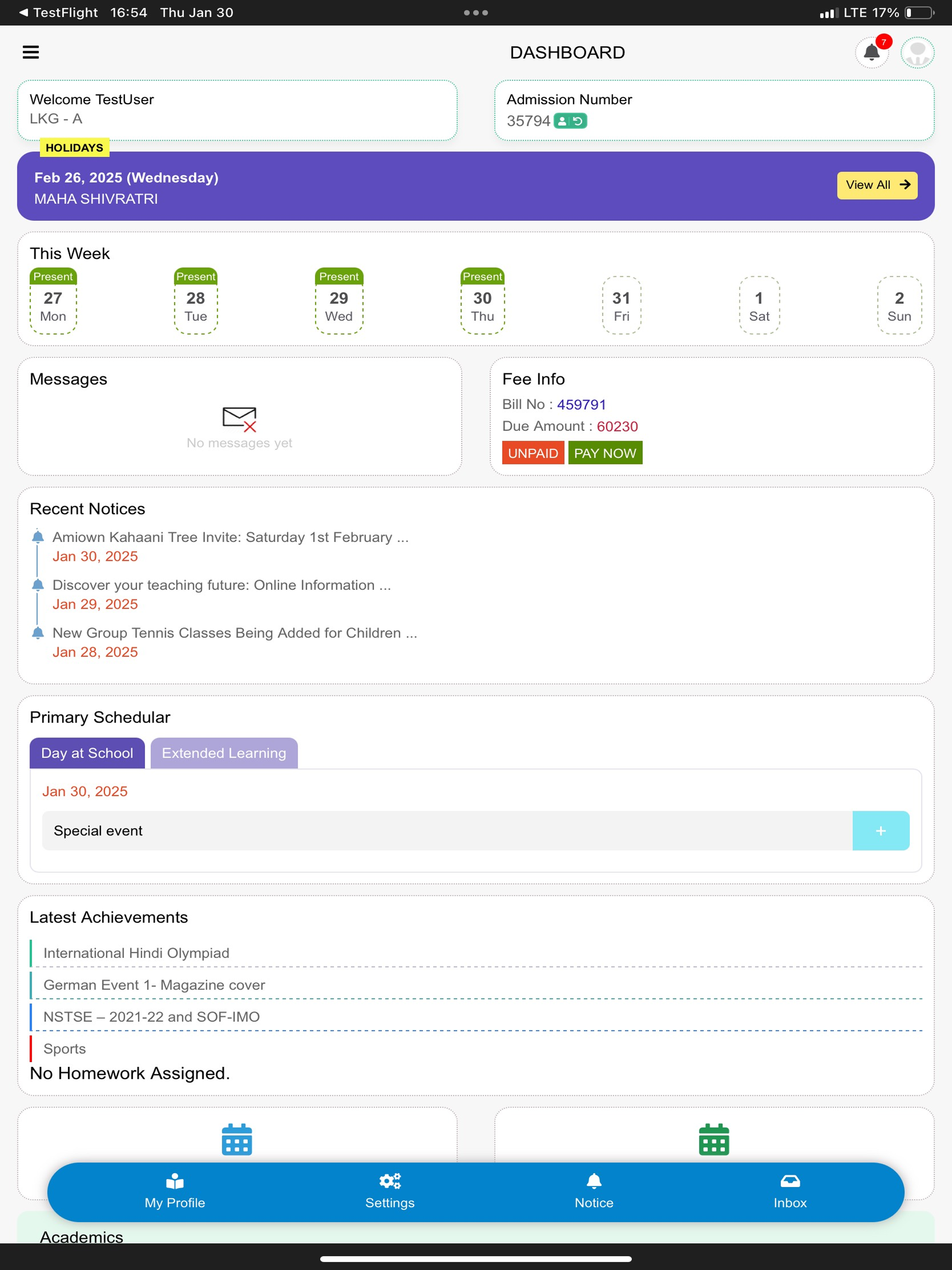Open International Hindi Olympiad achievement
The height and width of the screenshot is (1270, 952).
point(136,953)
